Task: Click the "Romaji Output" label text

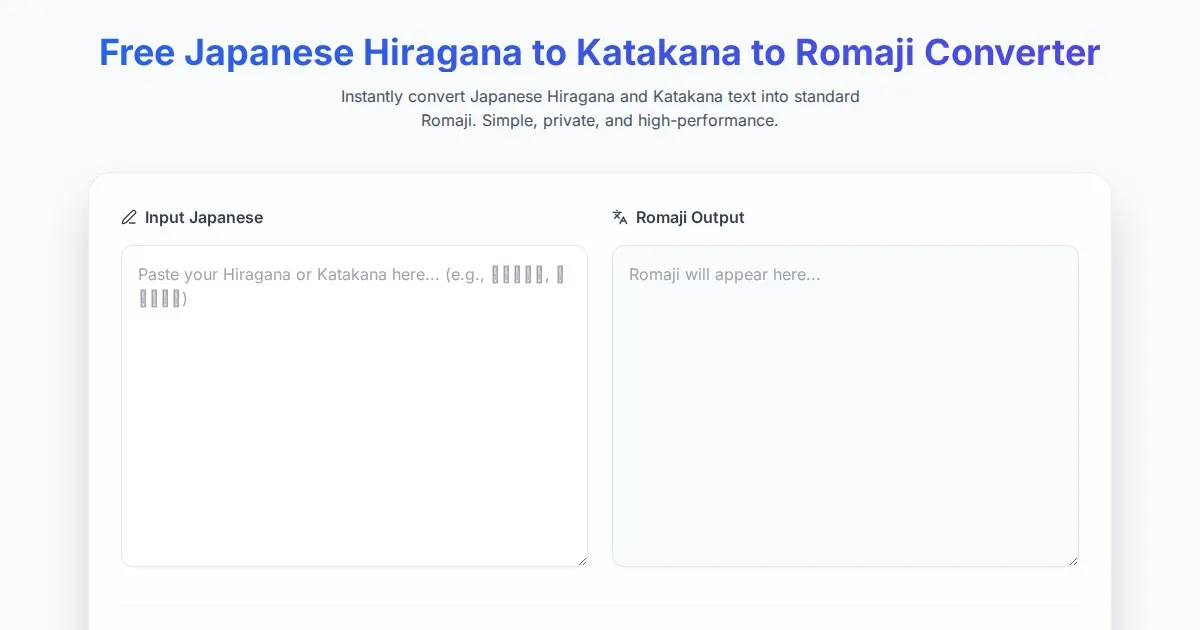Action: pyautogui.click(x=690, y=217)
